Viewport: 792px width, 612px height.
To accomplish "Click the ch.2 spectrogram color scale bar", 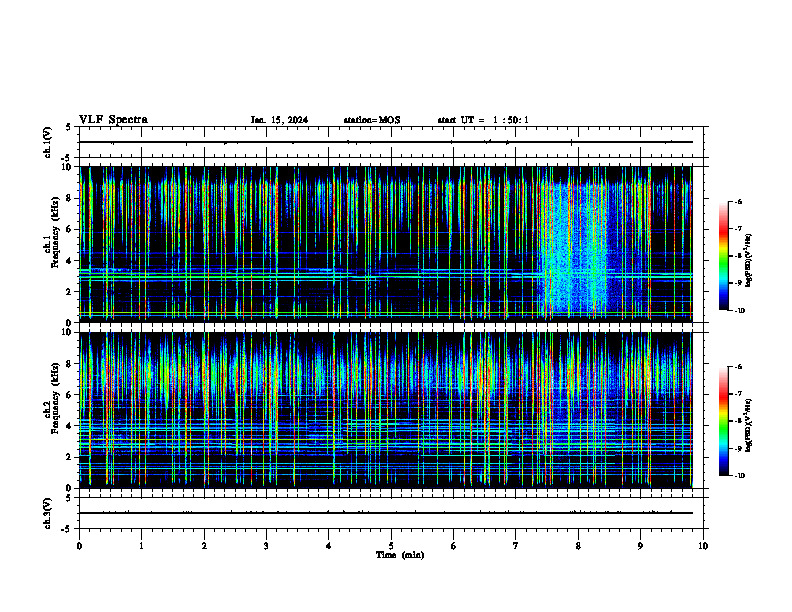I will pyautogui.click(x=723, y=421).
